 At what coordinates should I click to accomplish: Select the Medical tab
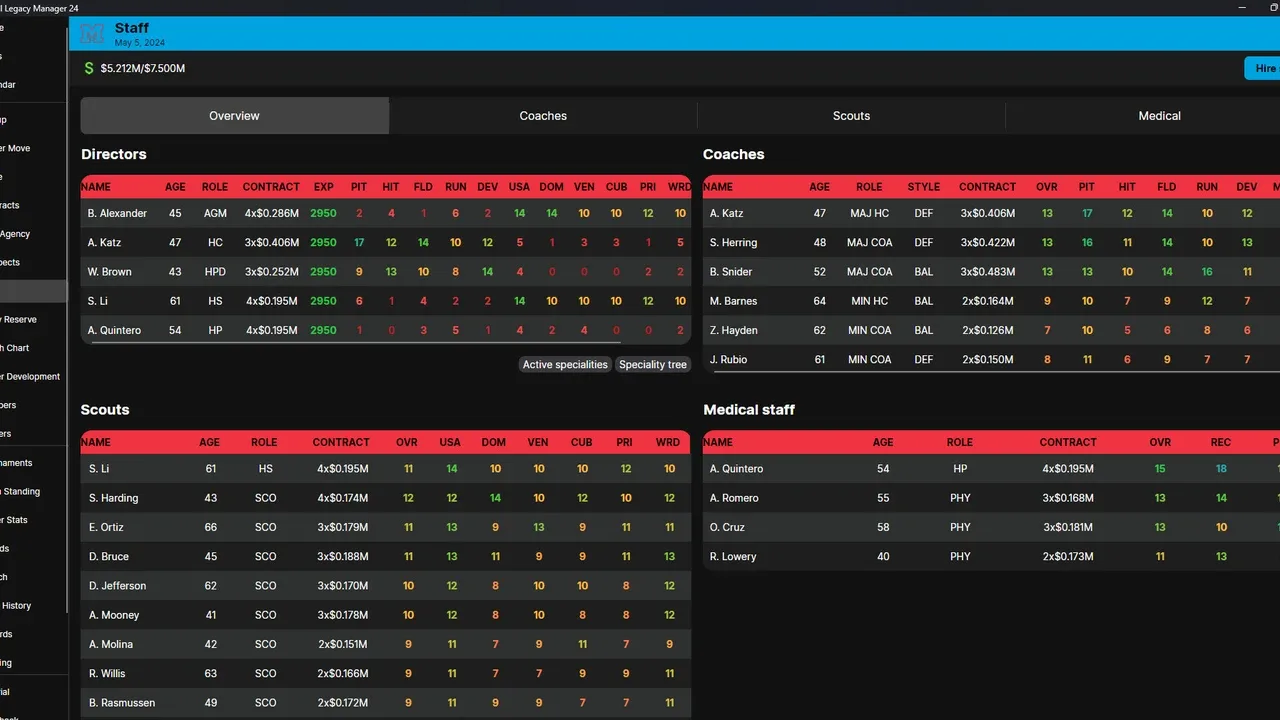tap(1159, 116)
